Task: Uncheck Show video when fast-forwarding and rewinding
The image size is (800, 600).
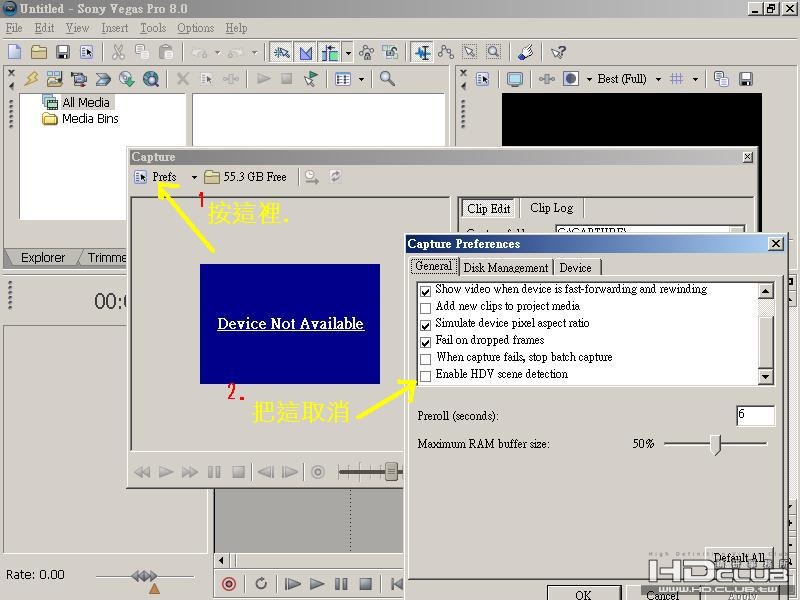Action: click(x=425, y=291)
